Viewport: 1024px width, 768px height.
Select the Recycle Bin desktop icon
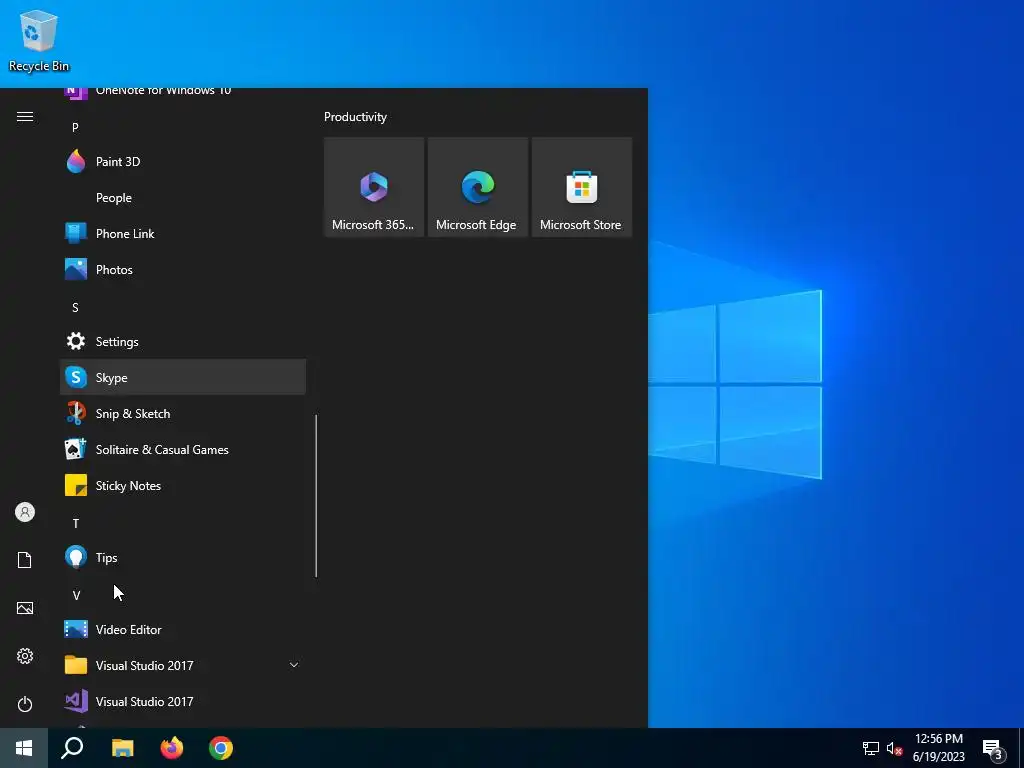click(x=39, y=40)
